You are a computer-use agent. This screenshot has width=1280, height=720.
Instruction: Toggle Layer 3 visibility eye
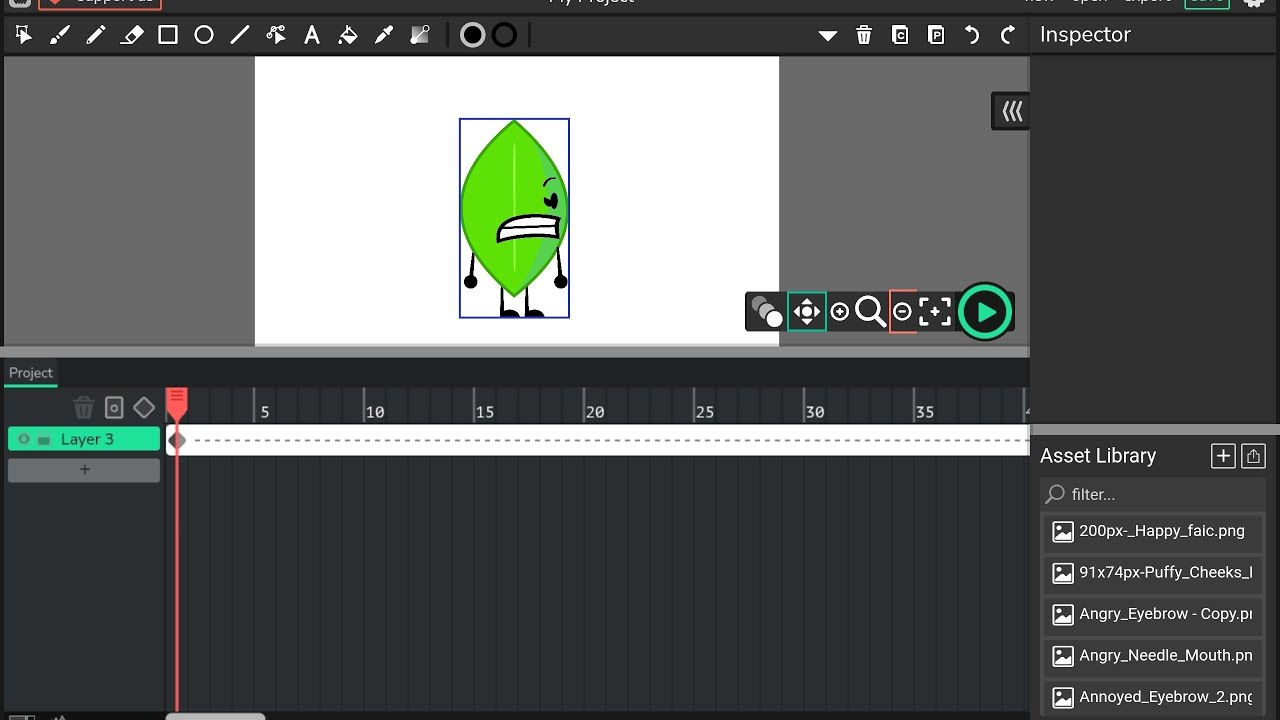tap(24, 439)
